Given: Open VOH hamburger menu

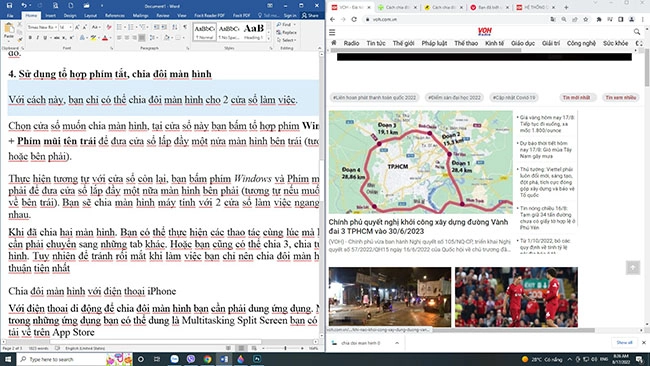Looking at the screenshot, I should point(332,32).
